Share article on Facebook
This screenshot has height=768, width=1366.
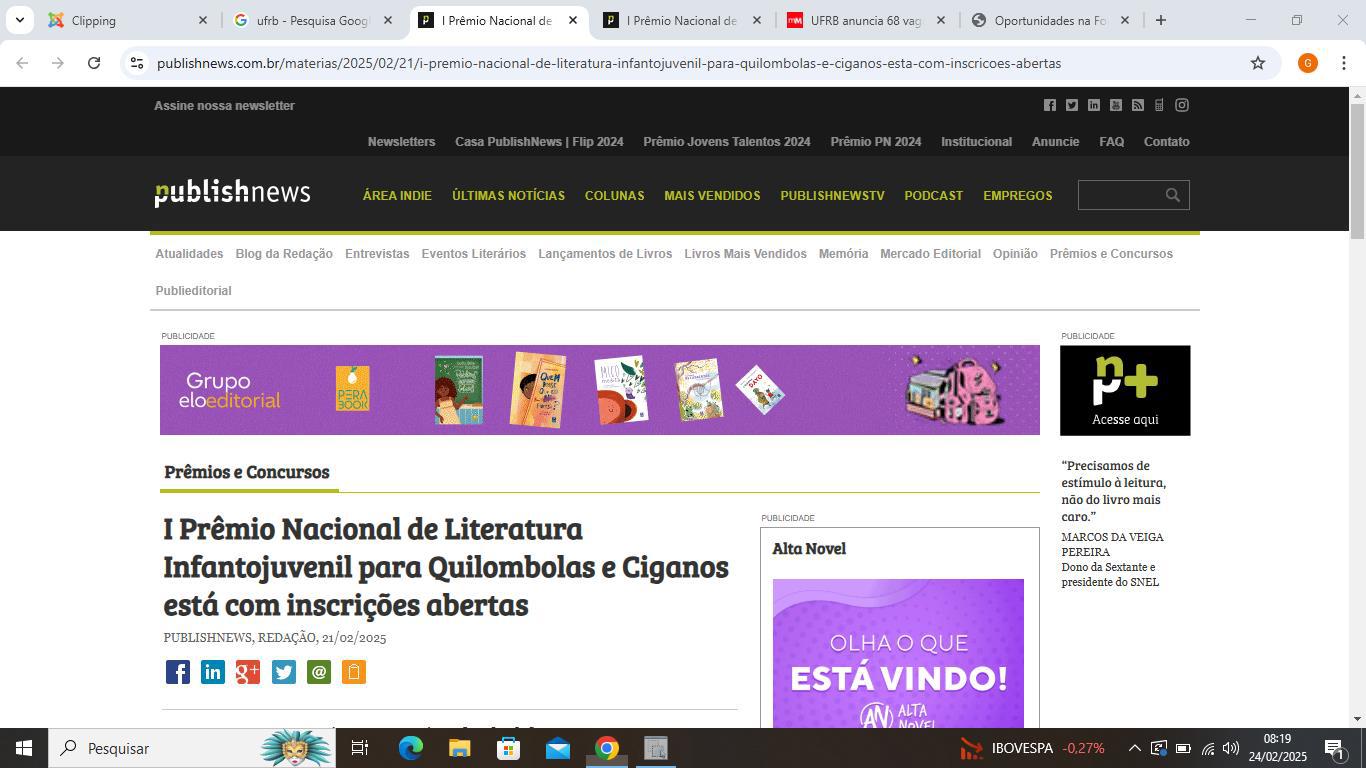[x=178, y=672]
